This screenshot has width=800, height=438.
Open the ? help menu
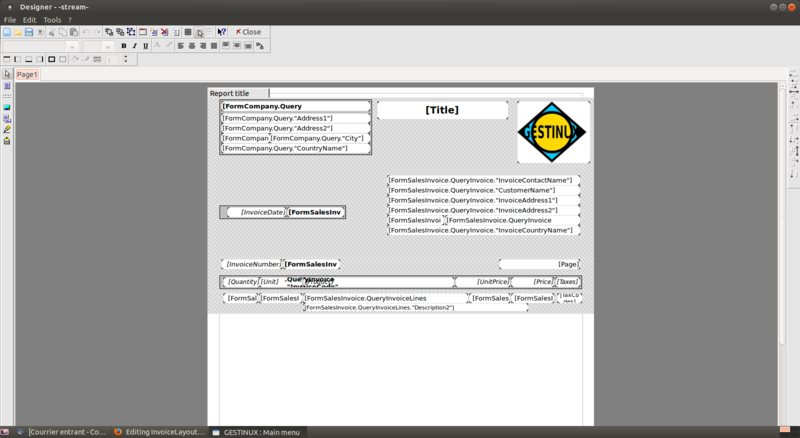70,19
